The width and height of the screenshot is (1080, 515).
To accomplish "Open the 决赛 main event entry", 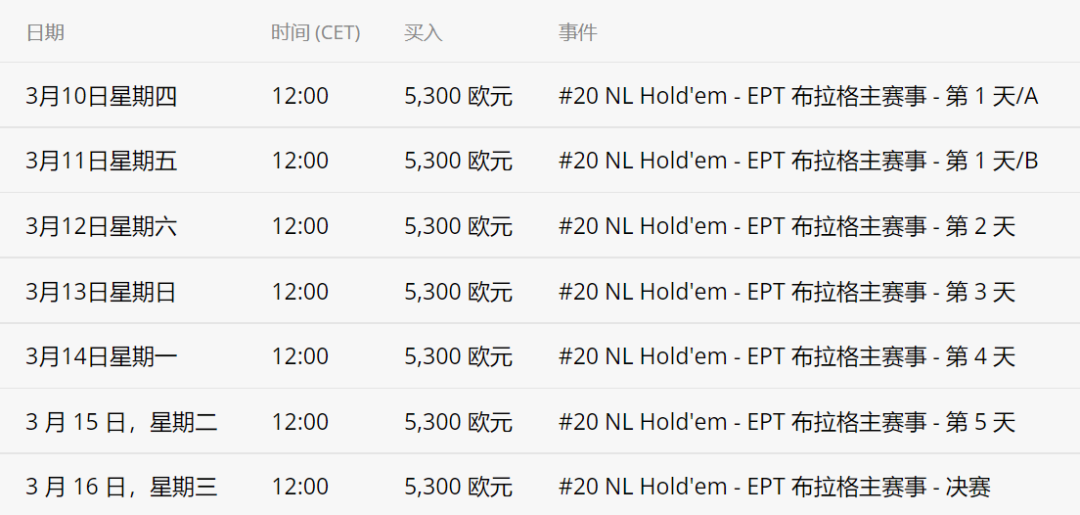I will [x=775, y=487].
